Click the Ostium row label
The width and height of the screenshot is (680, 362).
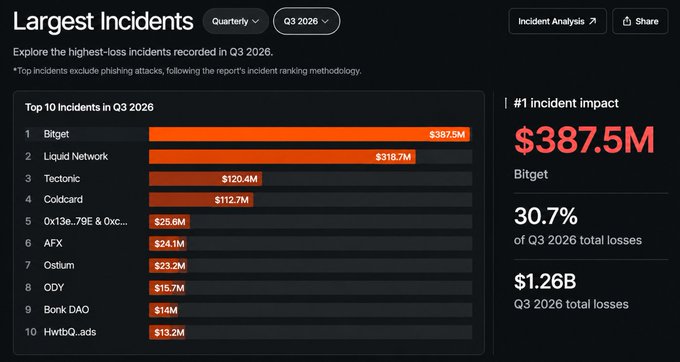pos(59,265)
